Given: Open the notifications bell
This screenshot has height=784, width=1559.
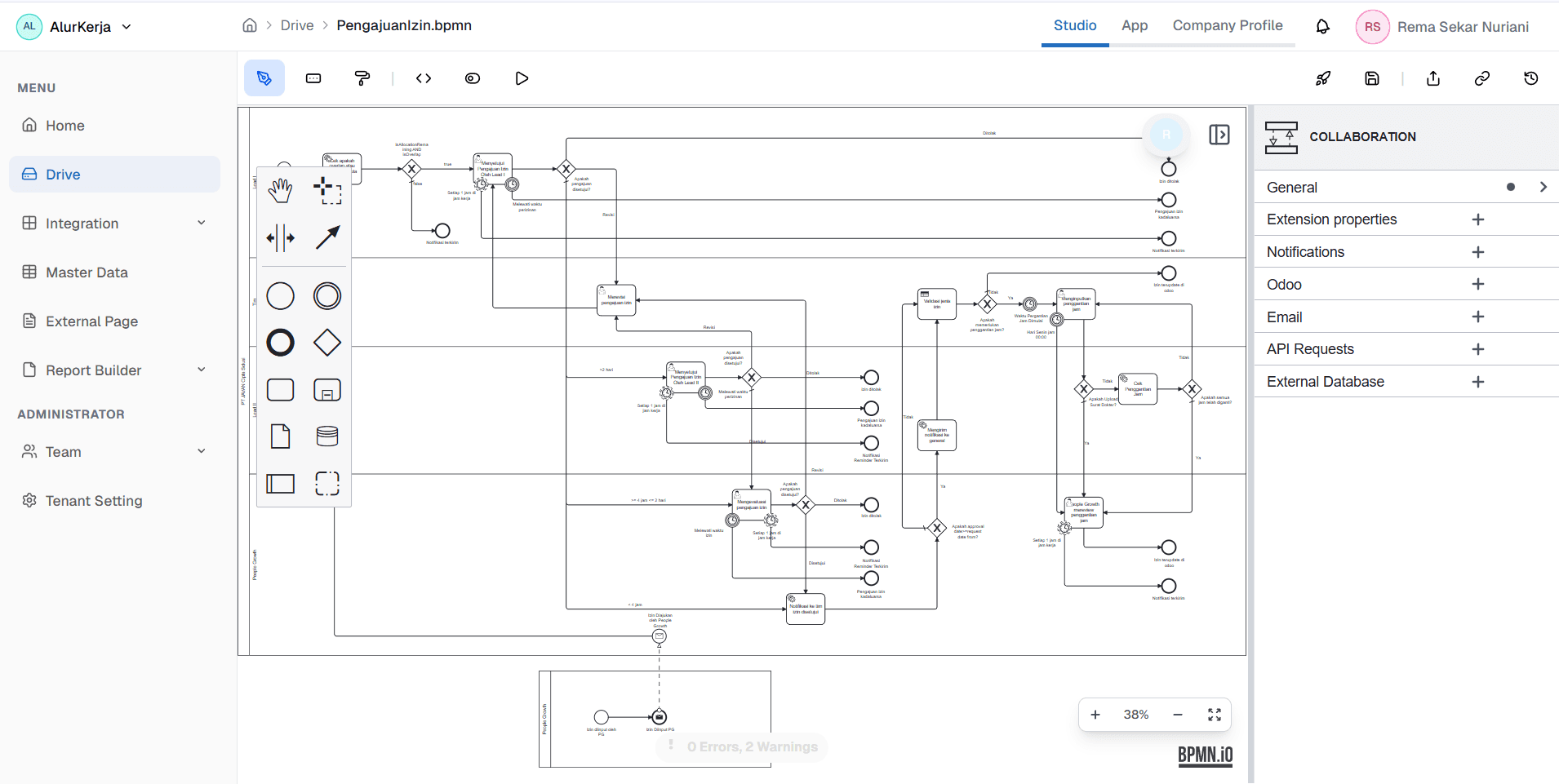Looking at the screenshot, I should [x=1322, y=26].
